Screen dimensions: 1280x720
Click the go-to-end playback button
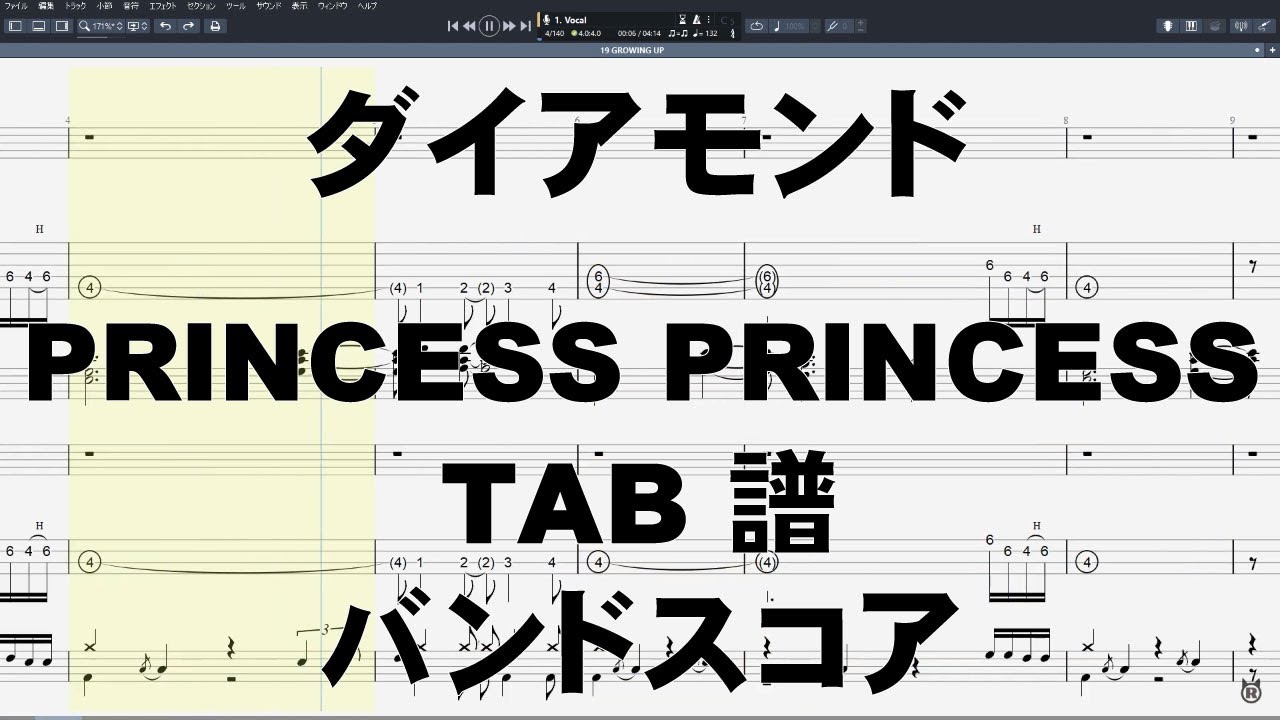[524, 25]
